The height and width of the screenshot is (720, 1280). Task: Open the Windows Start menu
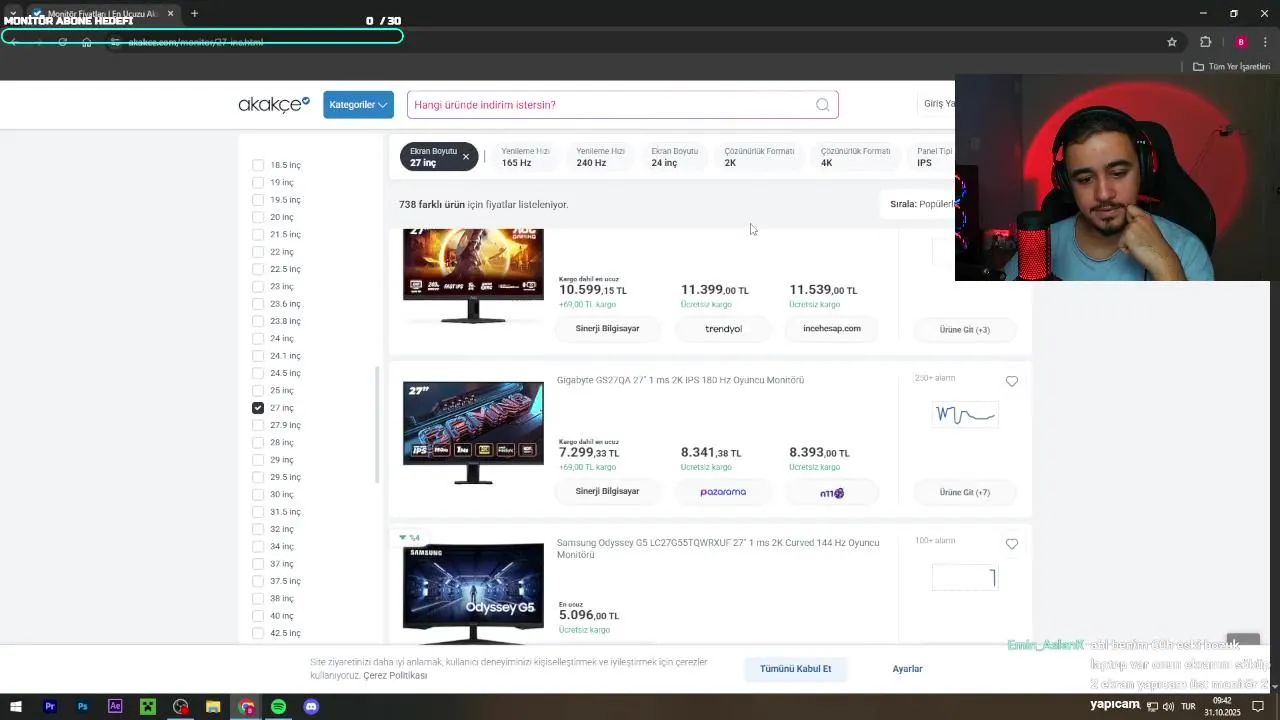point(16,707)
